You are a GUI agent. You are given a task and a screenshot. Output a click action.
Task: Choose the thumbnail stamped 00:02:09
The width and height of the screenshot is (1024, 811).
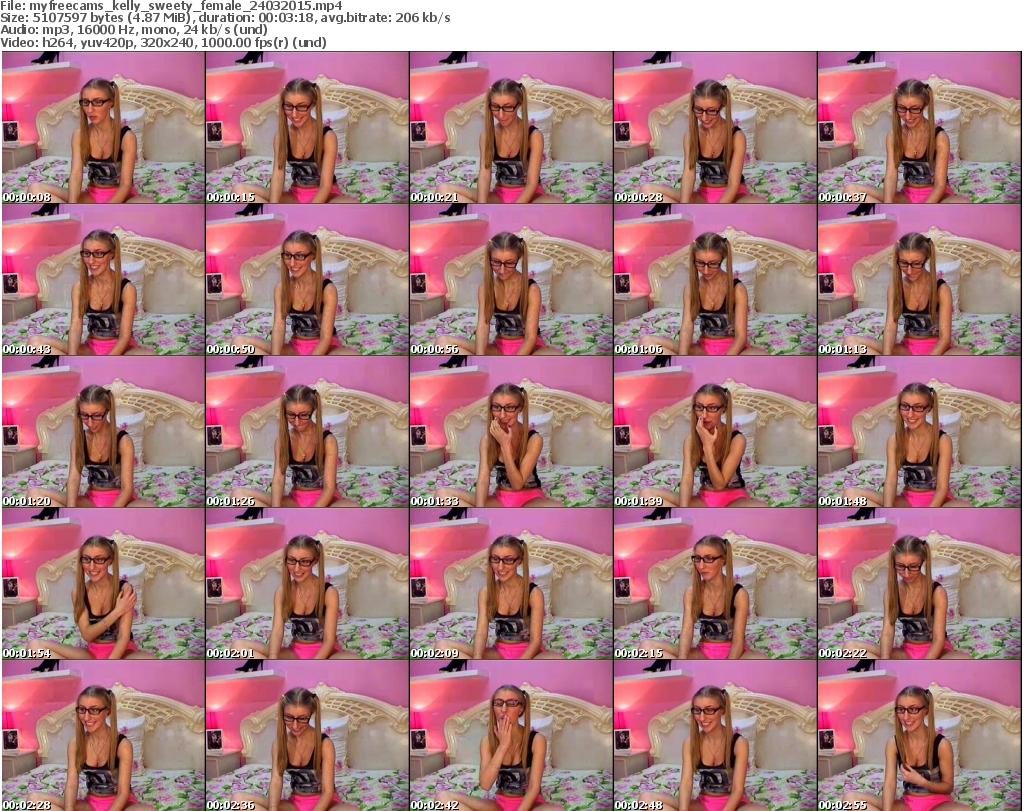[511, 584]
